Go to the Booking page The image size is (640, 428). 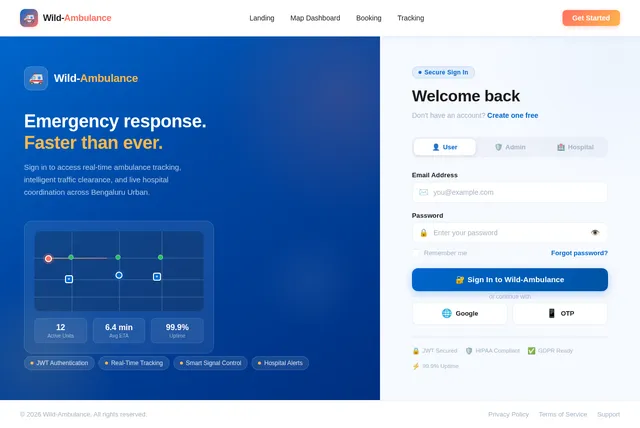[x=369, y=18]
